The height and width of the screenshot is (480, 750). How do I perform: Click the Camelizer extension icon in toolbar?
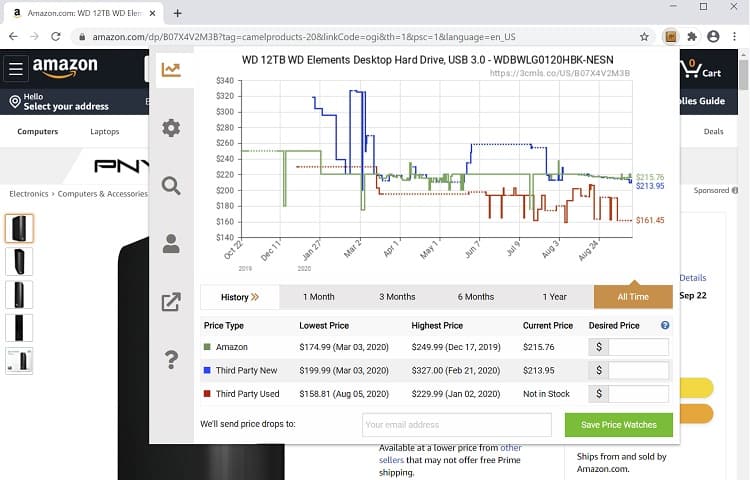[671, 37]
